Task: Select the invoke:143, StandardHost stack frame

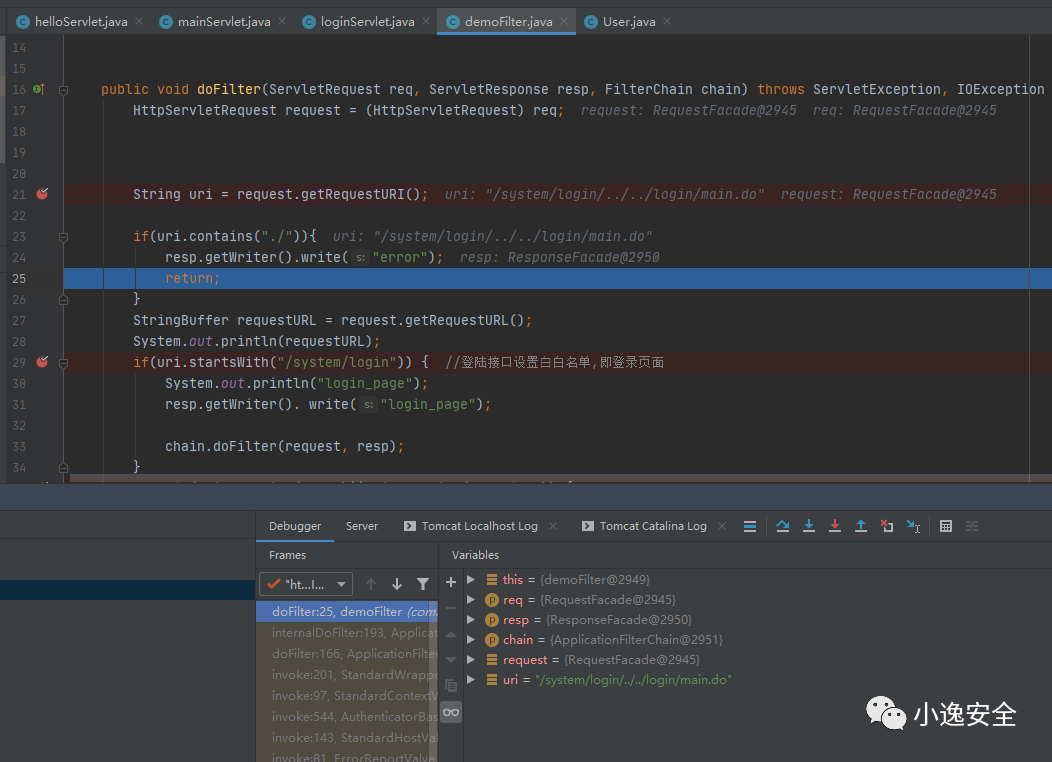Action: [347, 738]
